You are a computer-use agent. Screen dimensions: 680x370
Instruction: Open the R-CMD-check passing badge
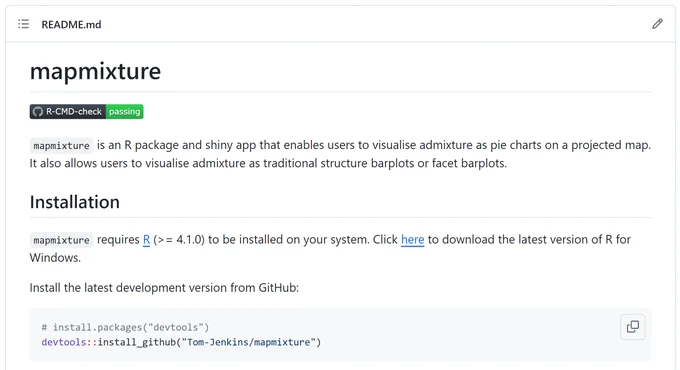tap(86, 111)
